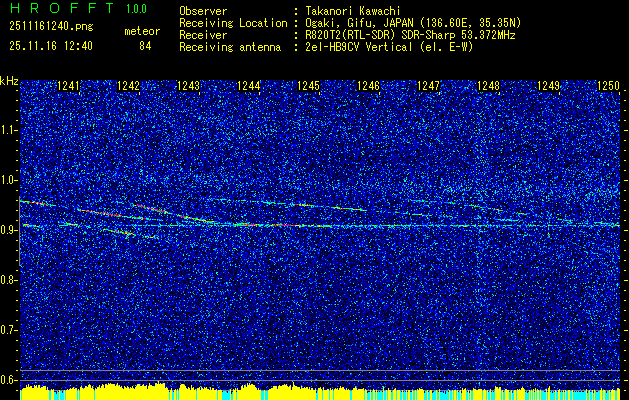Viewport: 629px width, 400px height.
Task: Click the 'meteor' label
Action: [x=142, y=31]
